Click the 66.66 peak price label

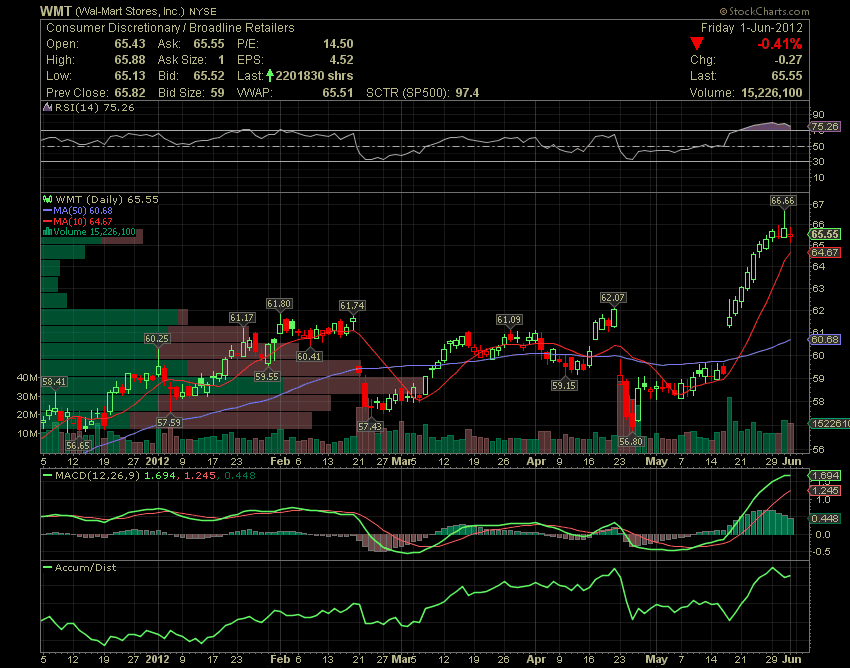[x=783, y=201]
